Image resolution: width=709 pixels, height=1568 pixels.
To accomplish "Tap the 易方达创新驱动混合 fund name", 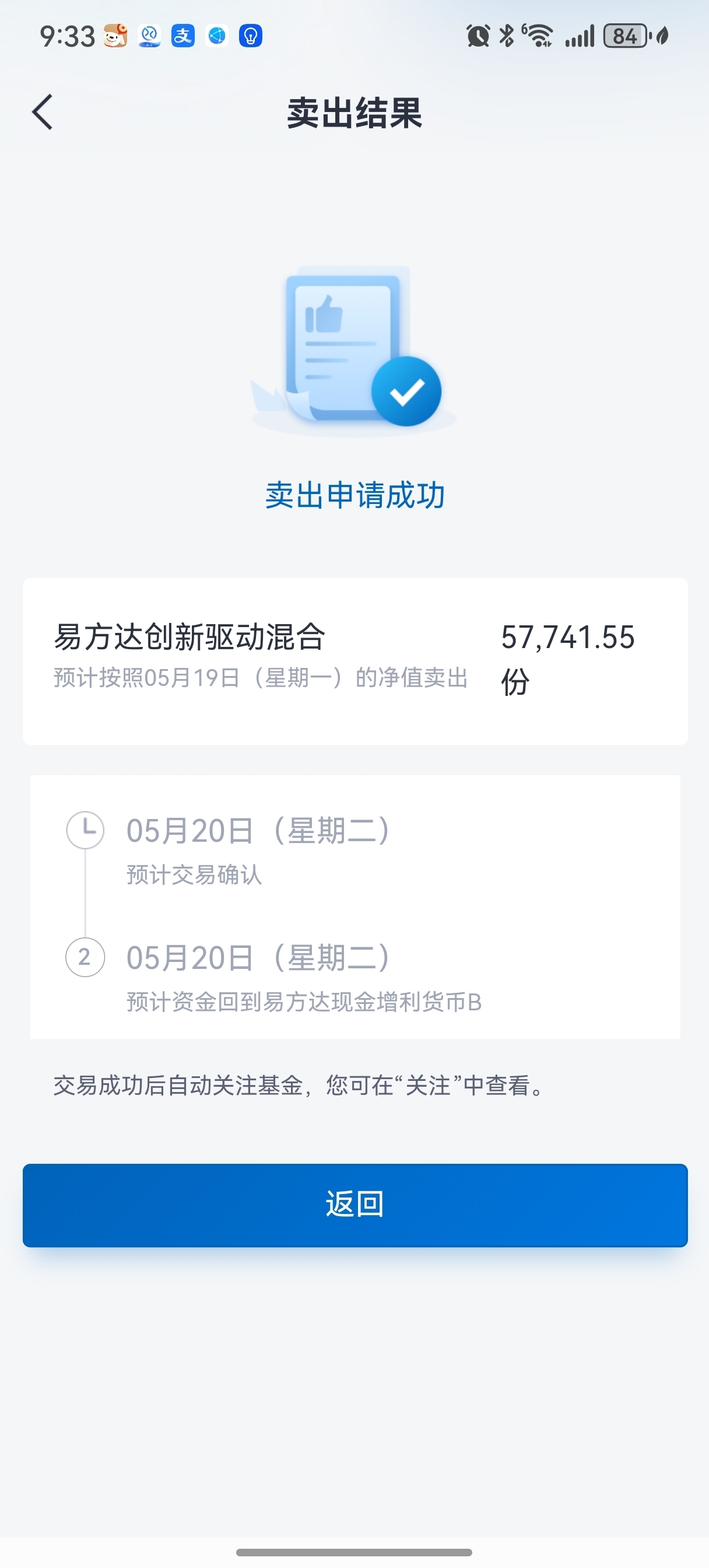I will click(x=190, y=638).
